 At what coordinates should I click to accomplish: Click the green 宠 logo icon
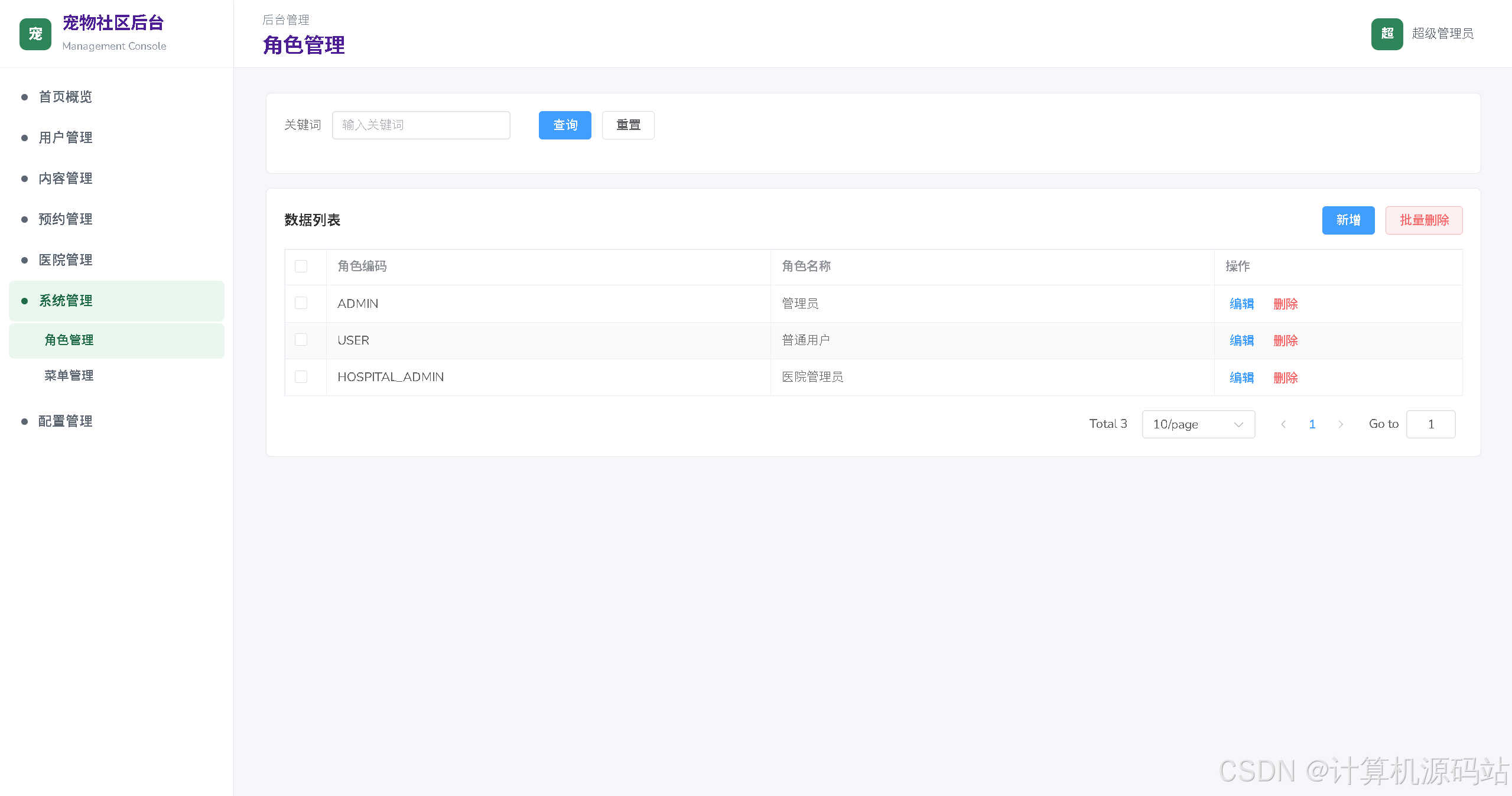click(x=35, y=34)
